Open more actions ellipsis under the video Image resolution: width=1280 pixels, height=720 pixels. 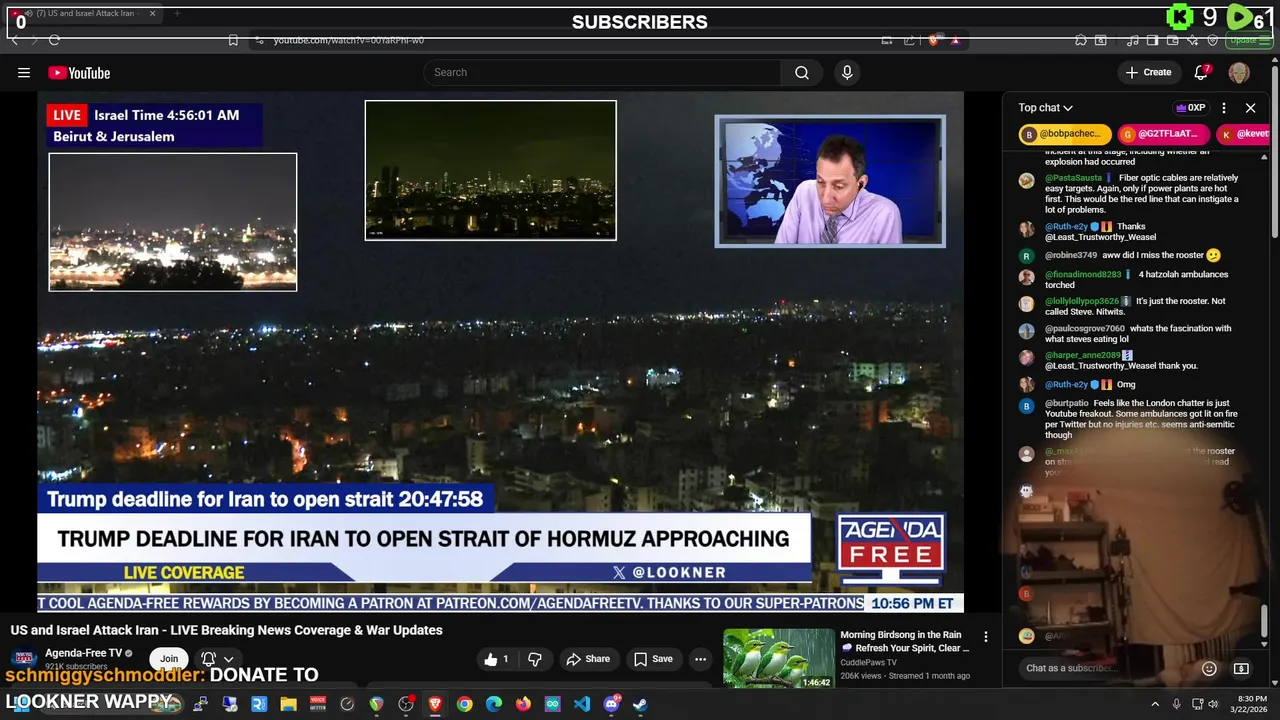pos(701,659)
